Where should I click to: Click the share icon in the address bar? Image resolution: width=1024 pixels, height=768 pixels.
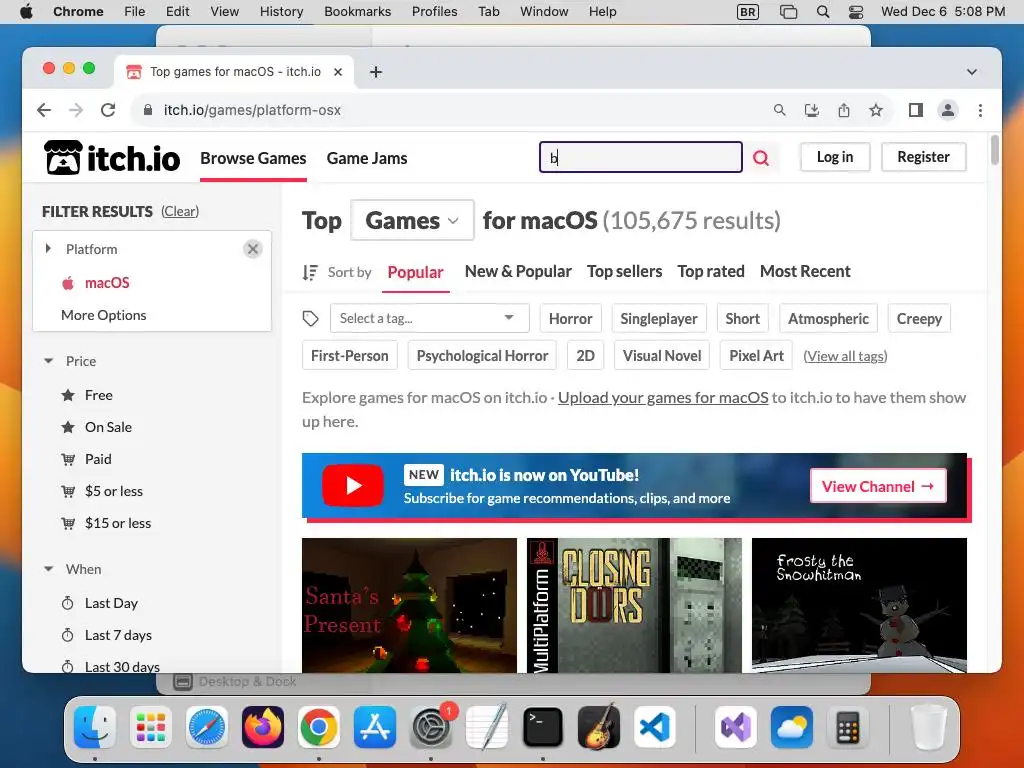[x=844, y=110]
